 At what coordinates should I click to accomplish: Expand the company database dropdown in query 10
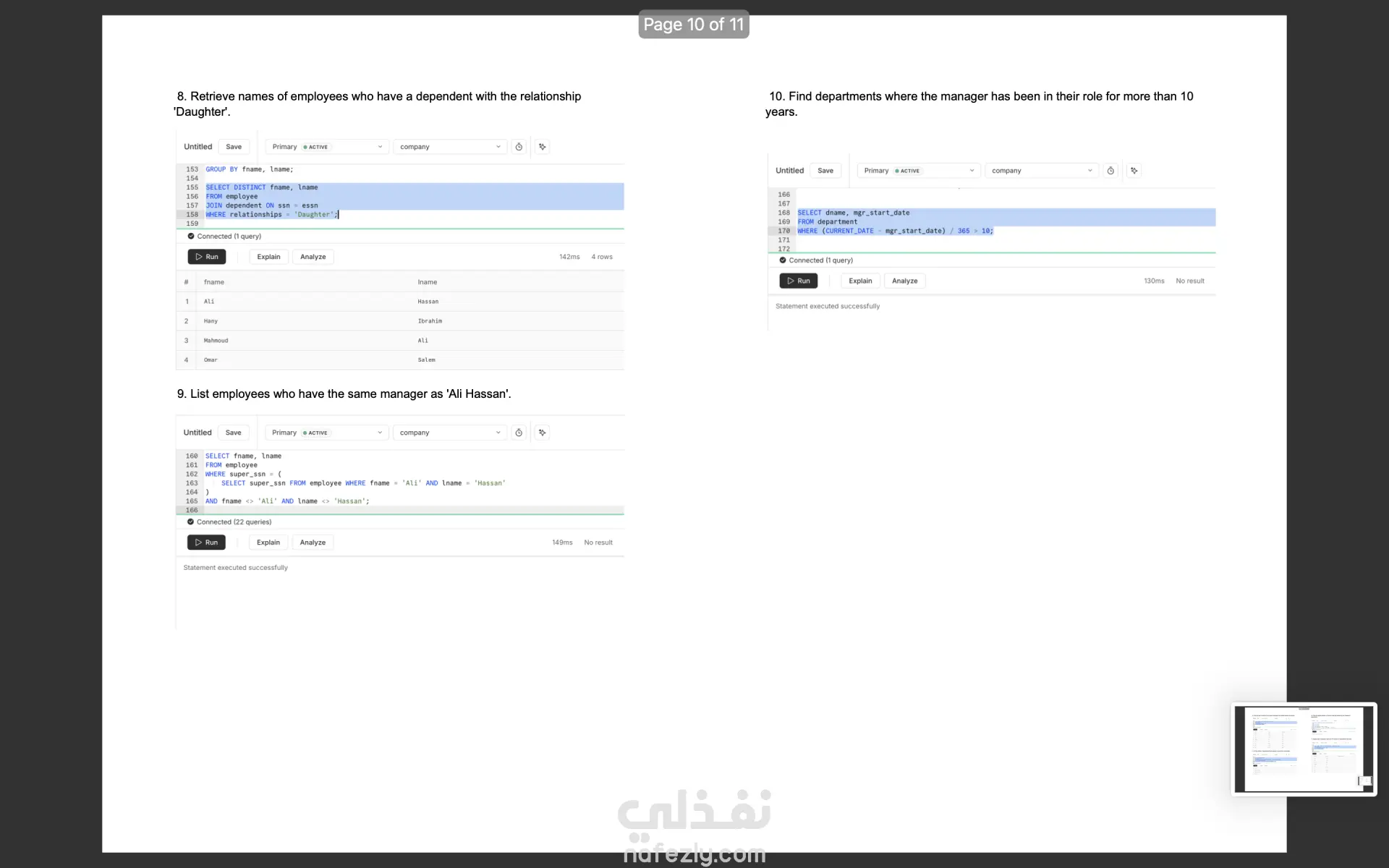[1041, 171]
